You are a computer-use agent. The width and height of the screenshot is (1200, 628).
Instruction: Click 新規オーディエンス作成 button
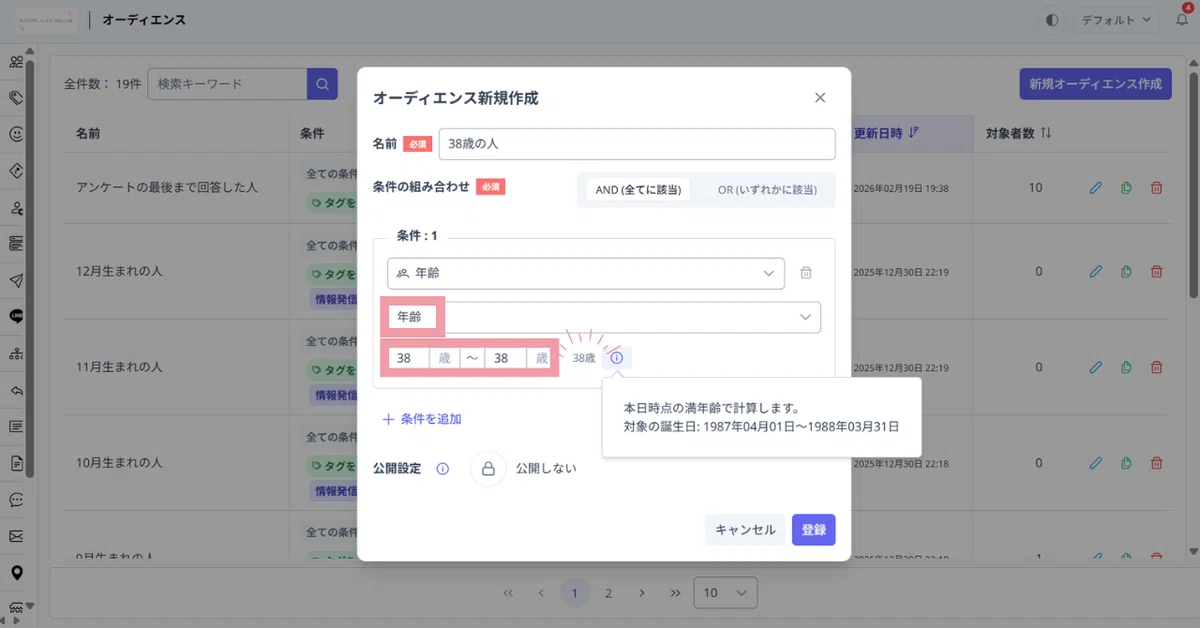1095,84
